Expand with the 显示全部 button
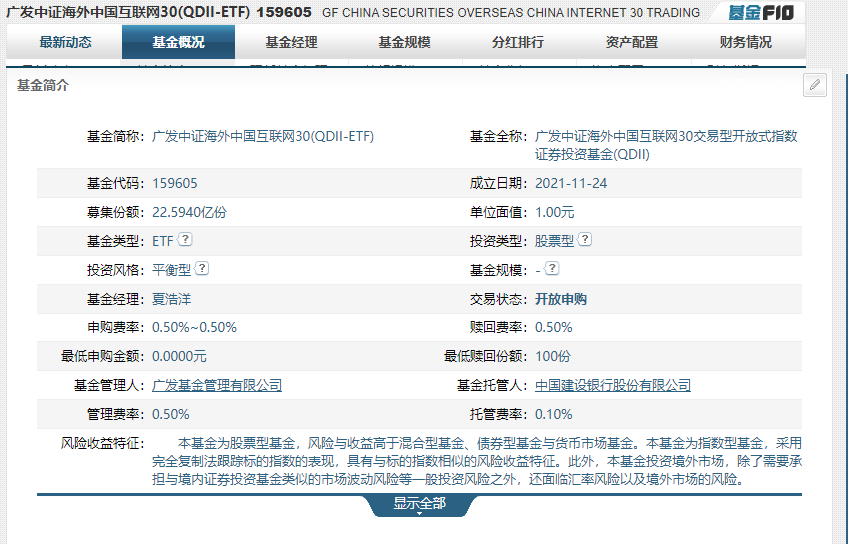The height and width of the screenshot is (544, 848). 419,505
